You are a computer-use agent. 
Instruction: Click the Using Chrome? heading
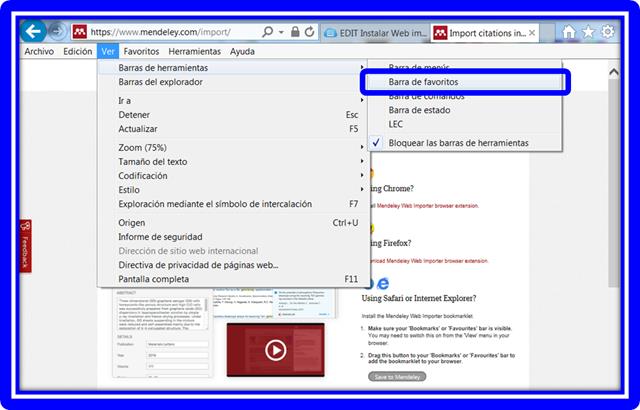click(x=391, y=188)
